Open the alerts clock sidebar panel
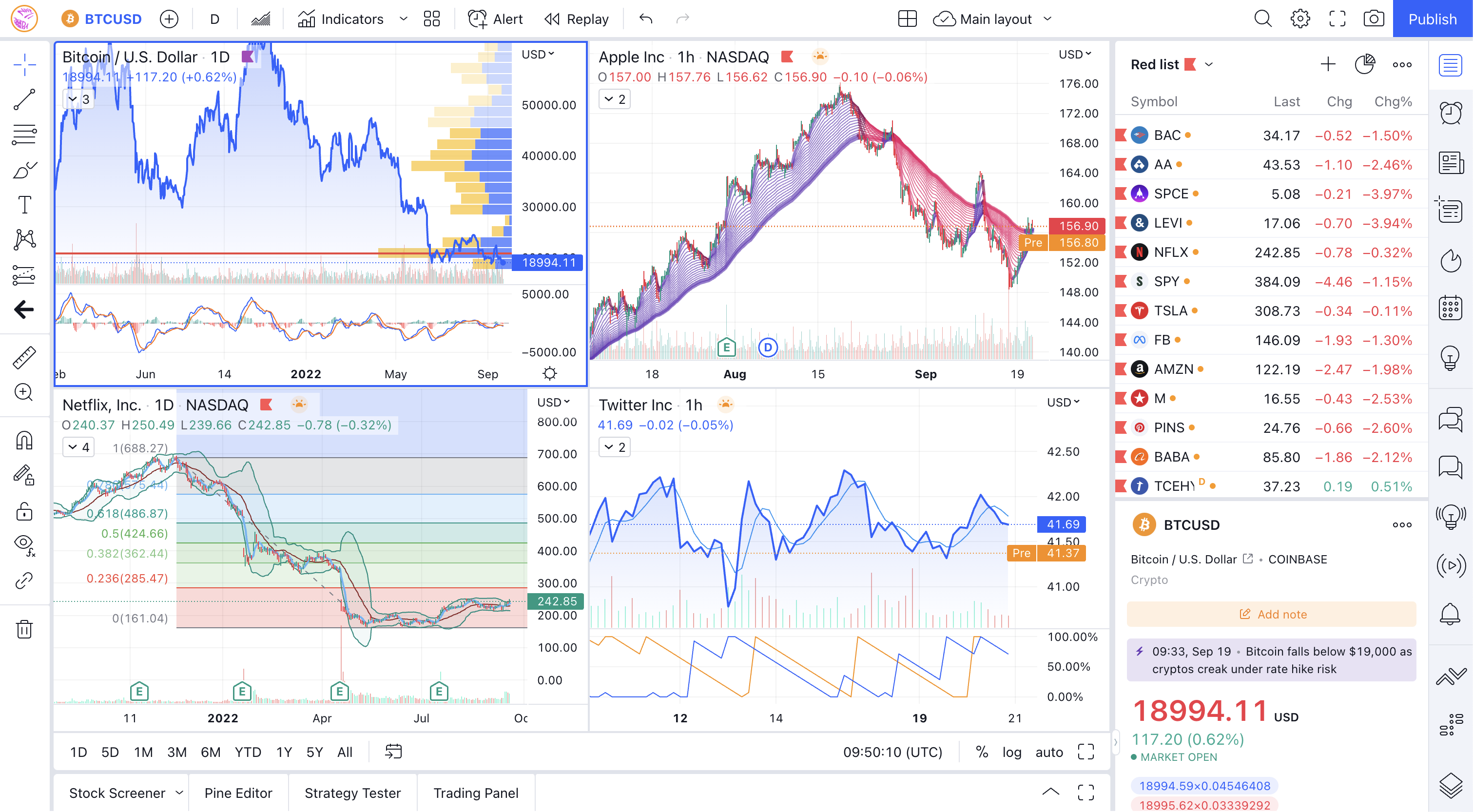 tap(1451, 113)
